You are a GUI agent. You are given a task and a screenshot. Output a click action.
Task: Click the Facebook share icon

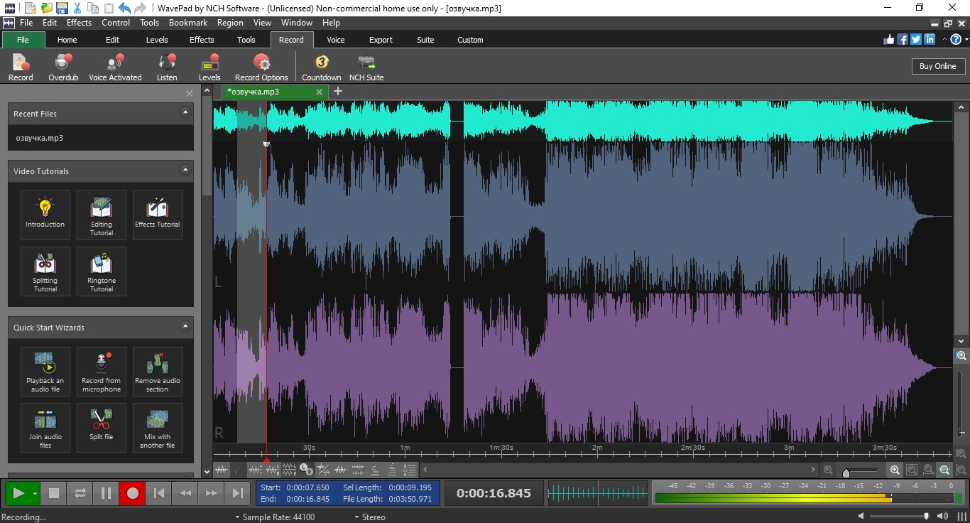pyautogui.click(x=903, y=39)
